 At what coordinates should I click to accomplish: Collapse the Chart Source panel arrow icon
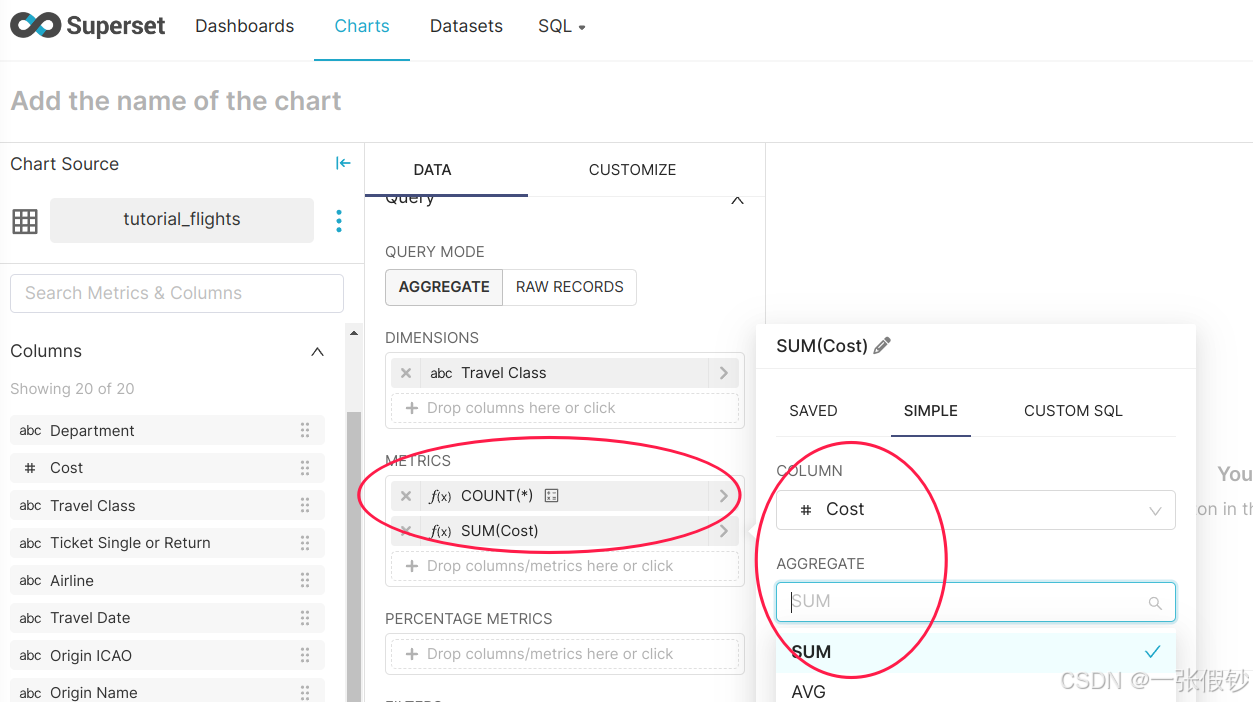343,163
